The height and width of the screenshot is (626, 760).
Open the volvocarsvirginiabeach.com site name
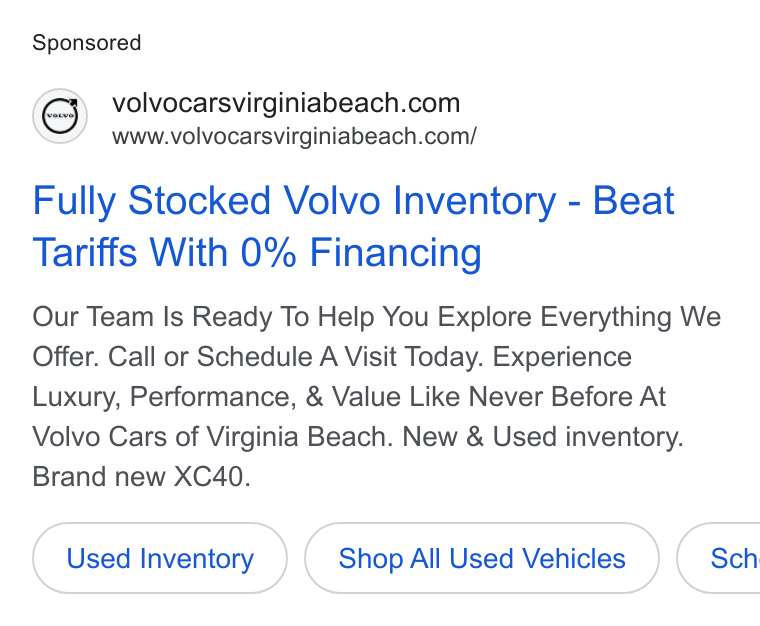pyautogui.click(x=286, y=103)
